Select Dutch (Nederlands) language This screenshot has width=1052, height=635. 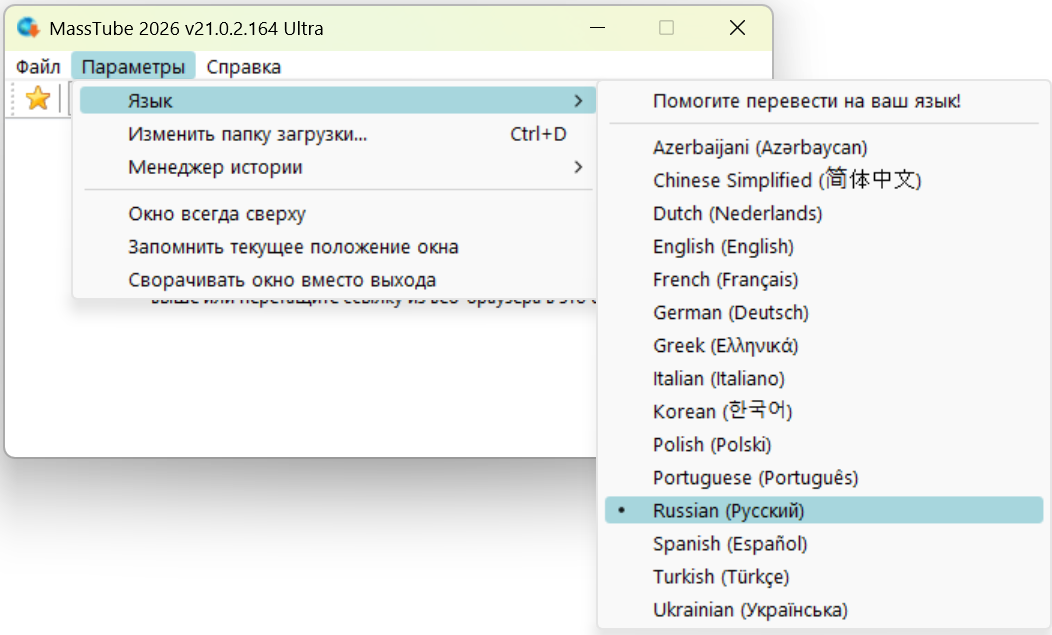[x=824, y=213]
